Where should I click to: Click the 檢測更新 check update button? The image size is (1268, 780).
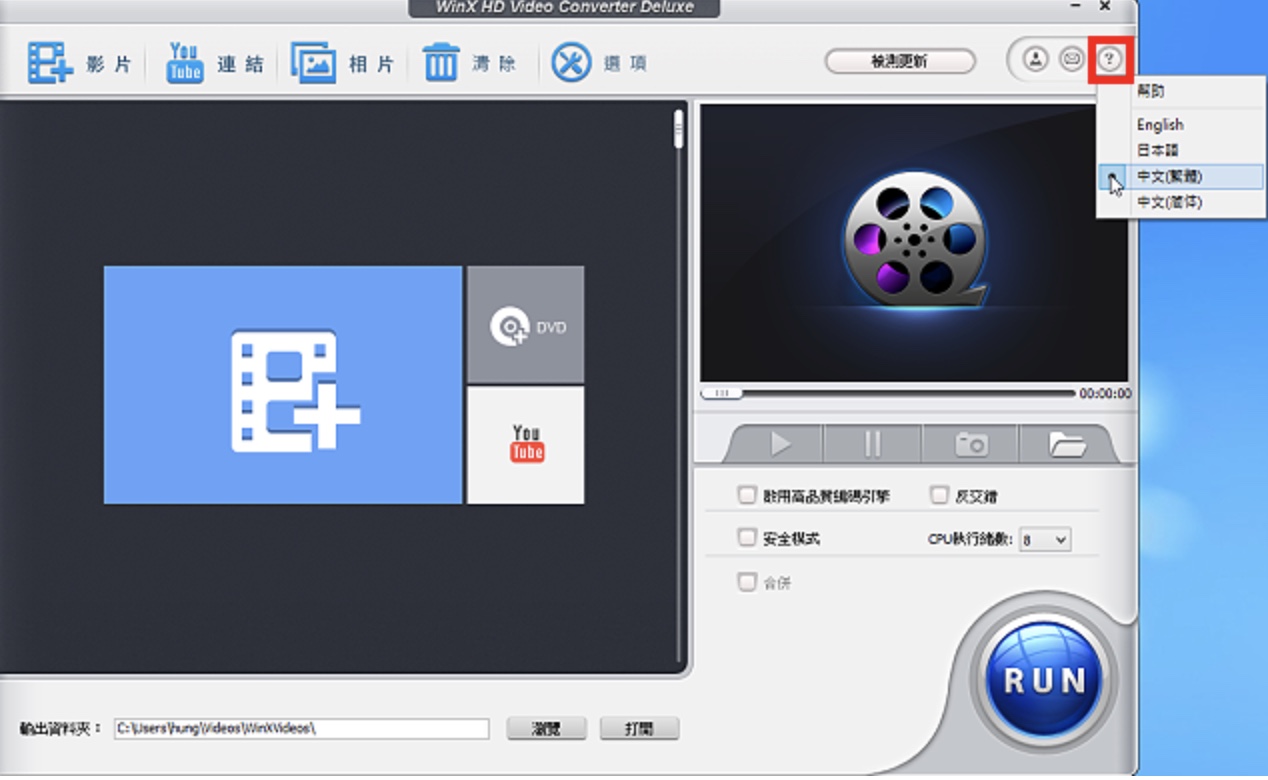pos(899,61)
